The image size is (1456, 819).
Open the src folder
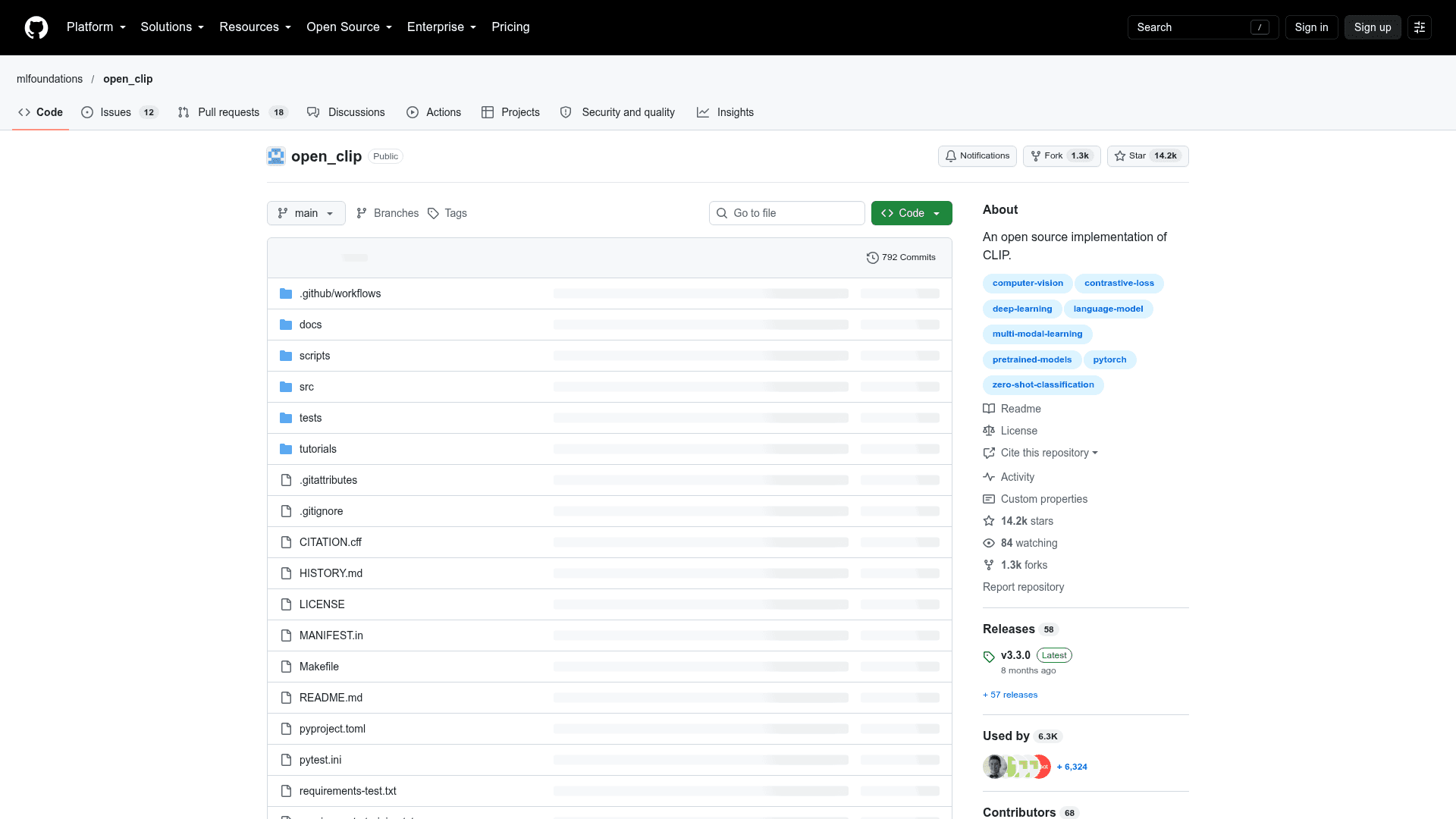[x=306, y=387]
